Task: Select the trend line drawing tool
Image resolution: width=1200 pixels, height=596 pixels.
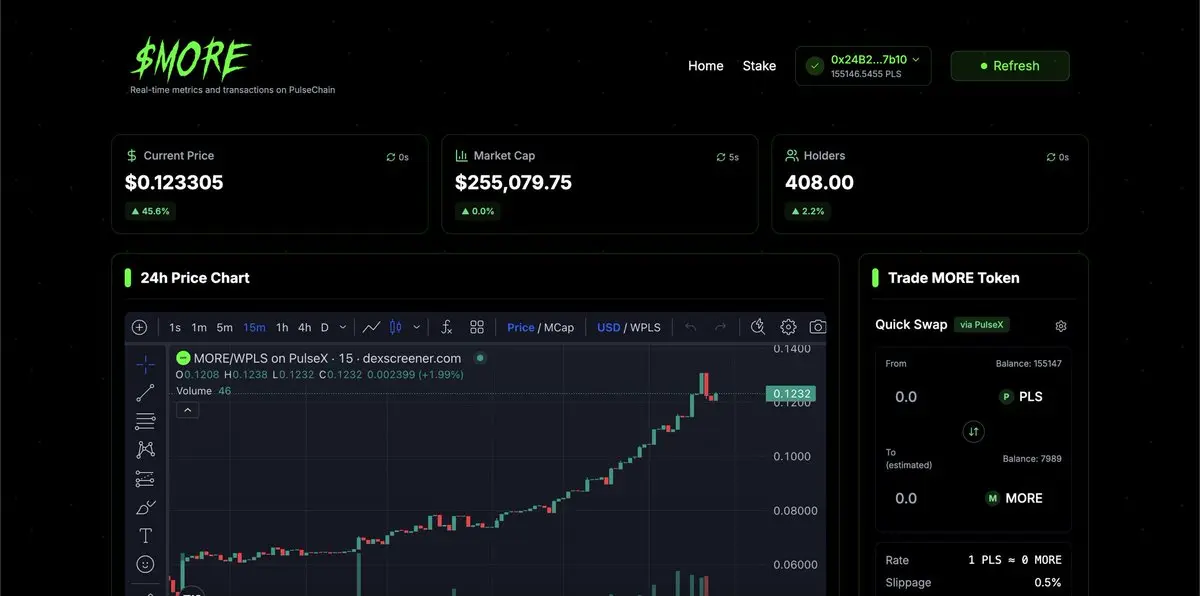Action: tap(145, 393)
